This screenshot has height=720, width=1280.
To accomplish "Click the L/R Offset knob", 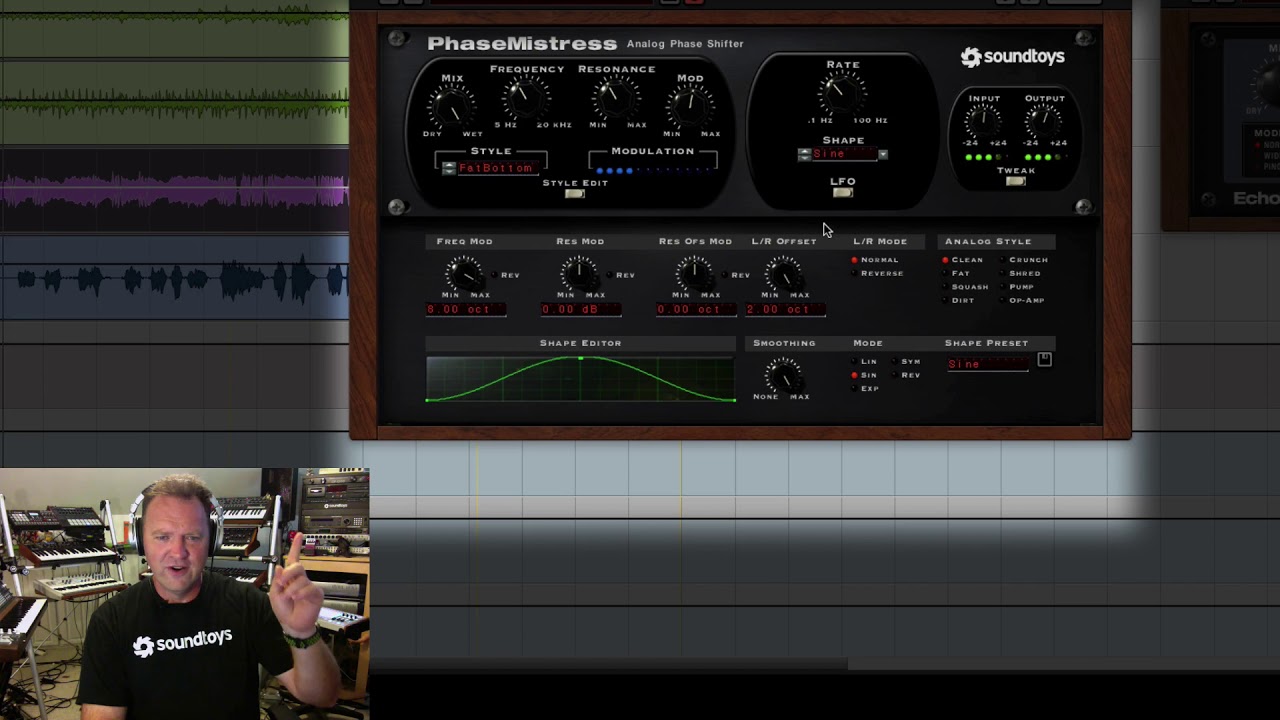I will [783, 272].
